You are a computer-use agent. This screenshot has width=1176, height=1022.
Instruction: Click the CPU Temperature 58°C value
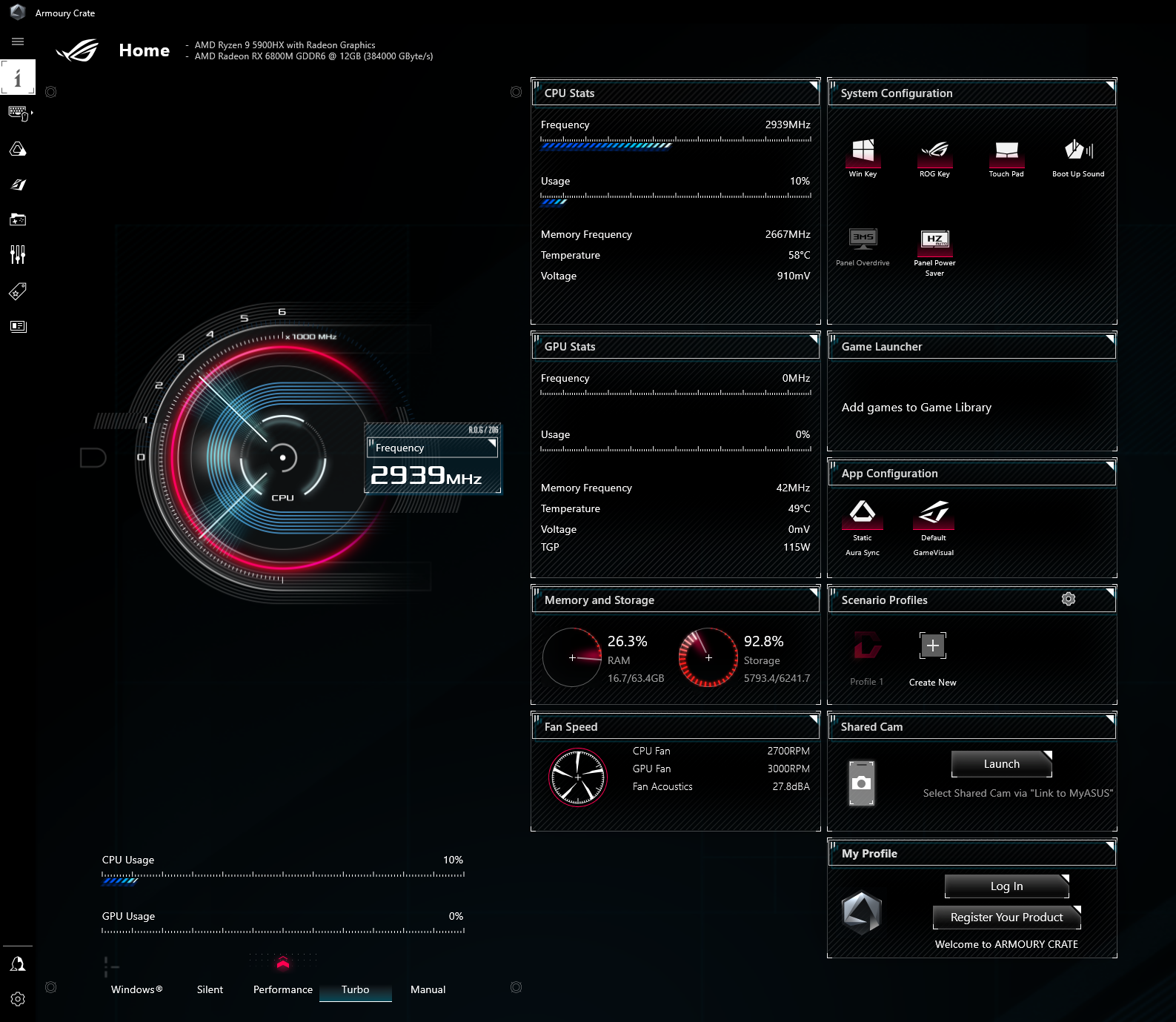click(x=799, y=255)
